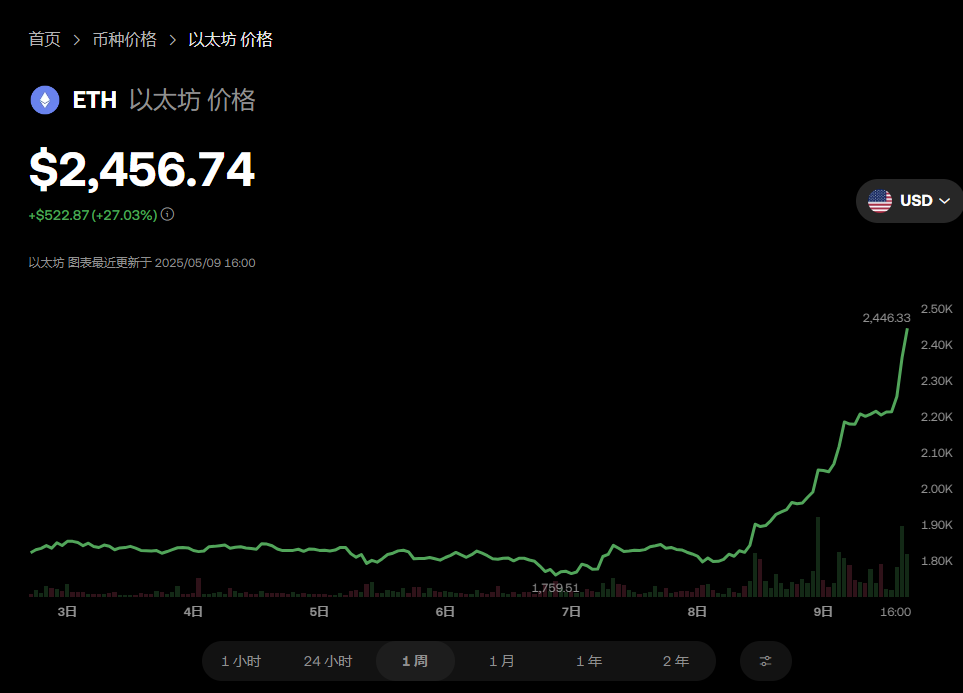
Task: Click the 16:00 time axis label
Action: point(895,611)
